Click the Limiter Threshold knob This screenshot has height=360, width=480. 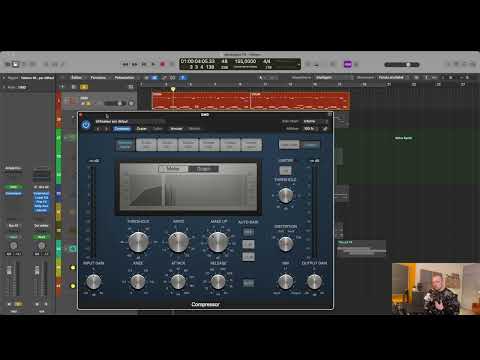coord(286,196)
